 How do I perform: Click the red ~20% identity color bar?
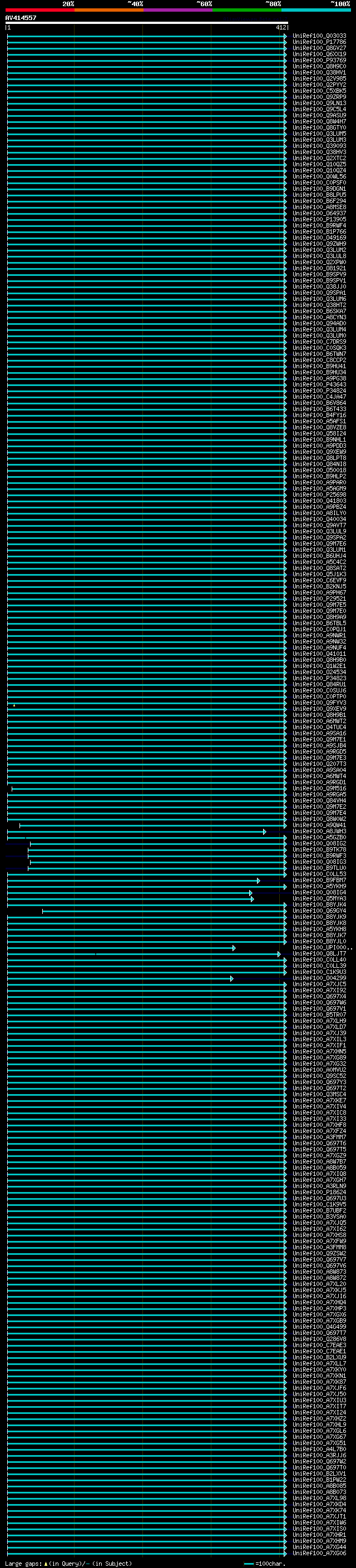click(40, 10)
